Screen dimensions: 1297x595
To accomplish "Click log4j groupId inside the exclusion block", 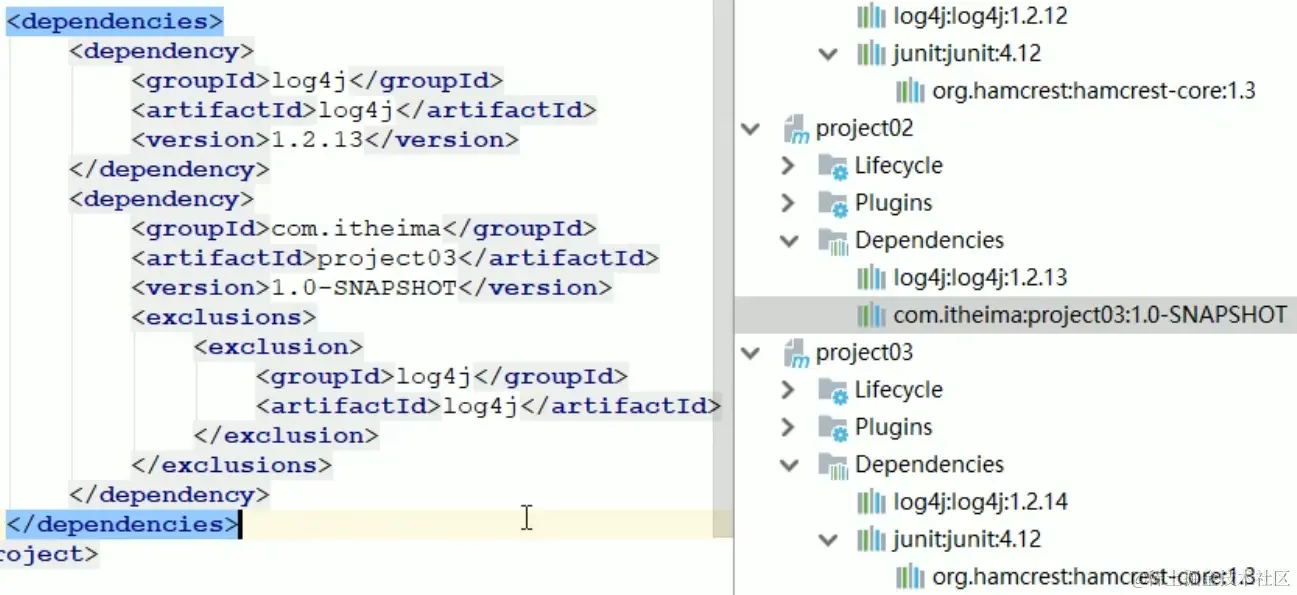I will [x=434, y=377].
